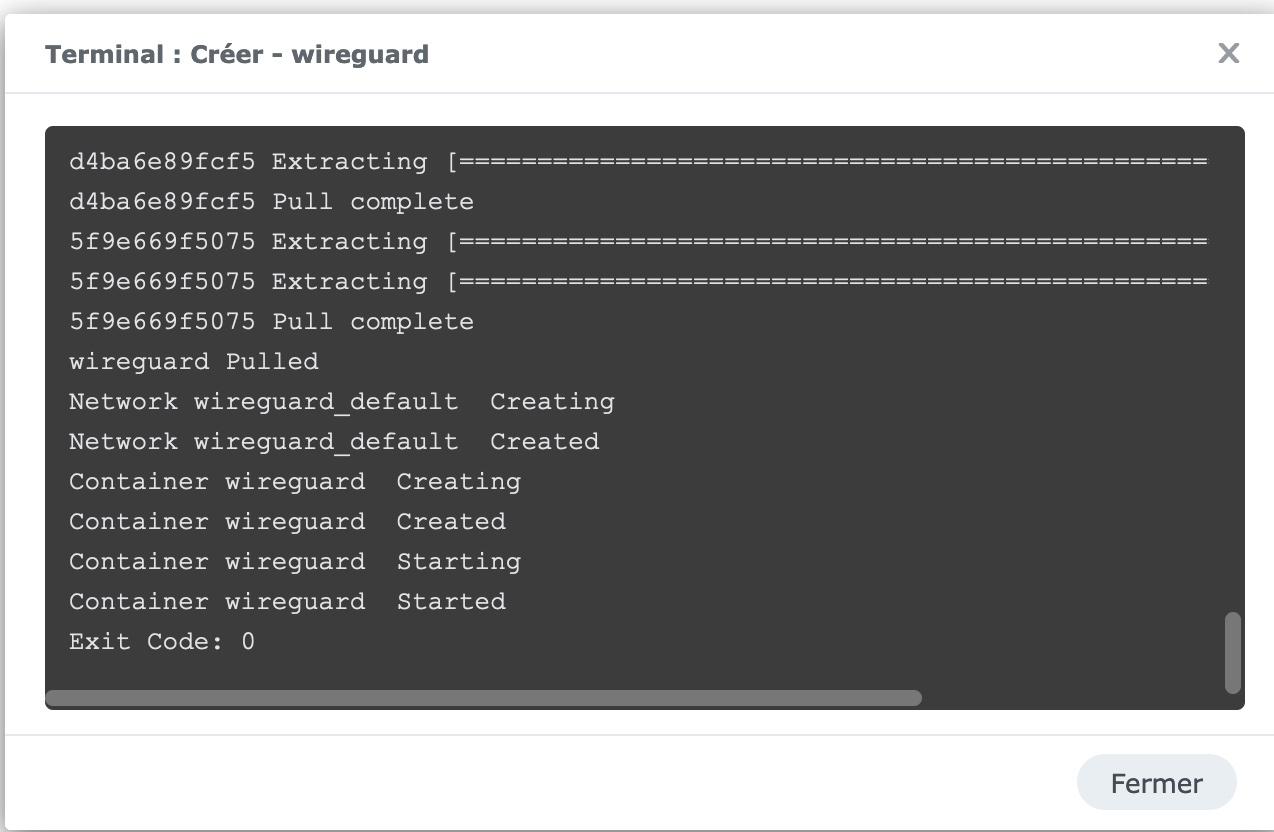Screen dimensions: 1274x832
Task: Click the lower '5f9e669f5075 Extracting' text
Action: (248, 282)
